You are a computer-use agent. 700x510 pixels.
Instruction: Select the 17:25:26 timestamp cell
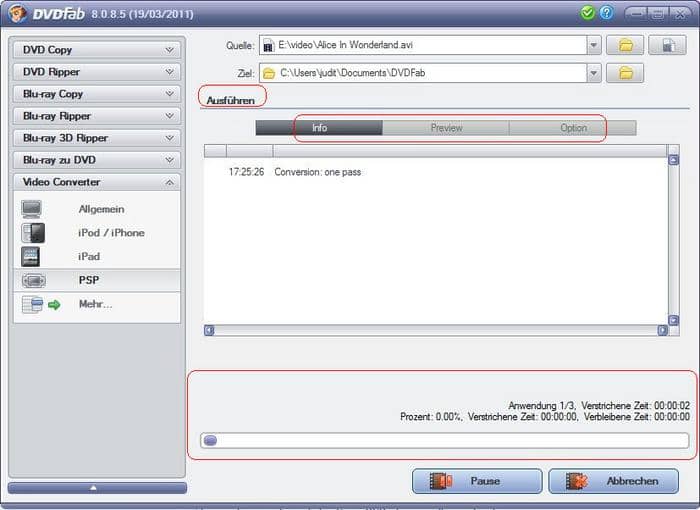pos(246,172)
